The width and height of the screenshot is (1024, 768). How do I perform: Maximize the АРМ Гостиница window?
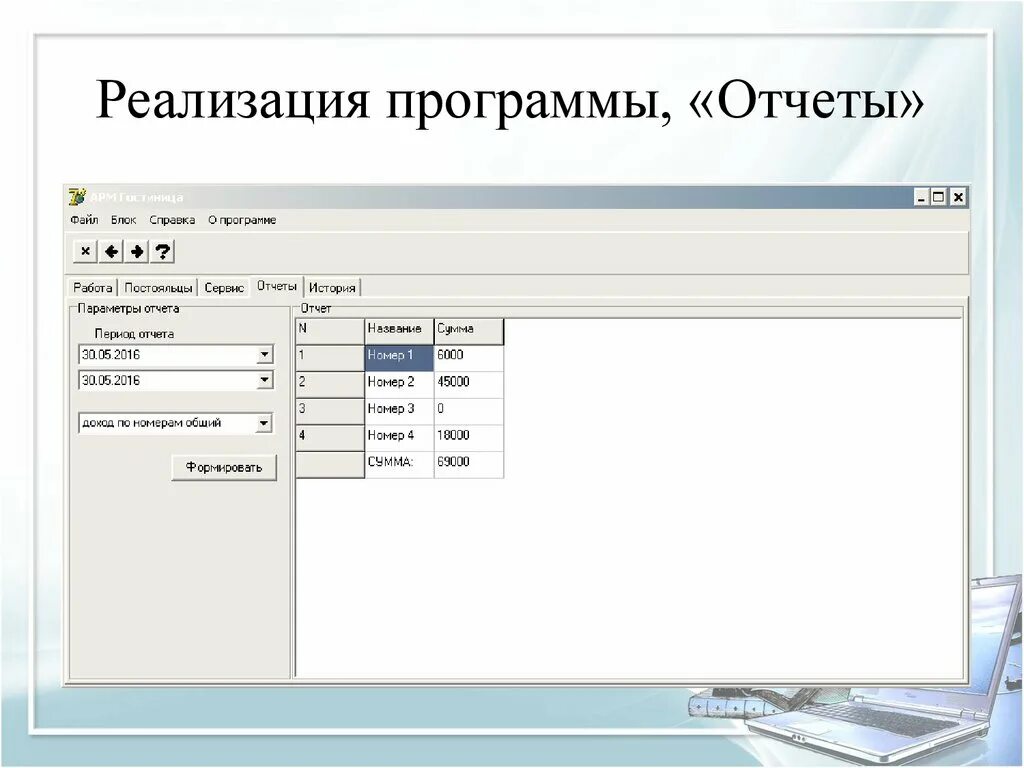pyautogui.click(x=938, y=197)
